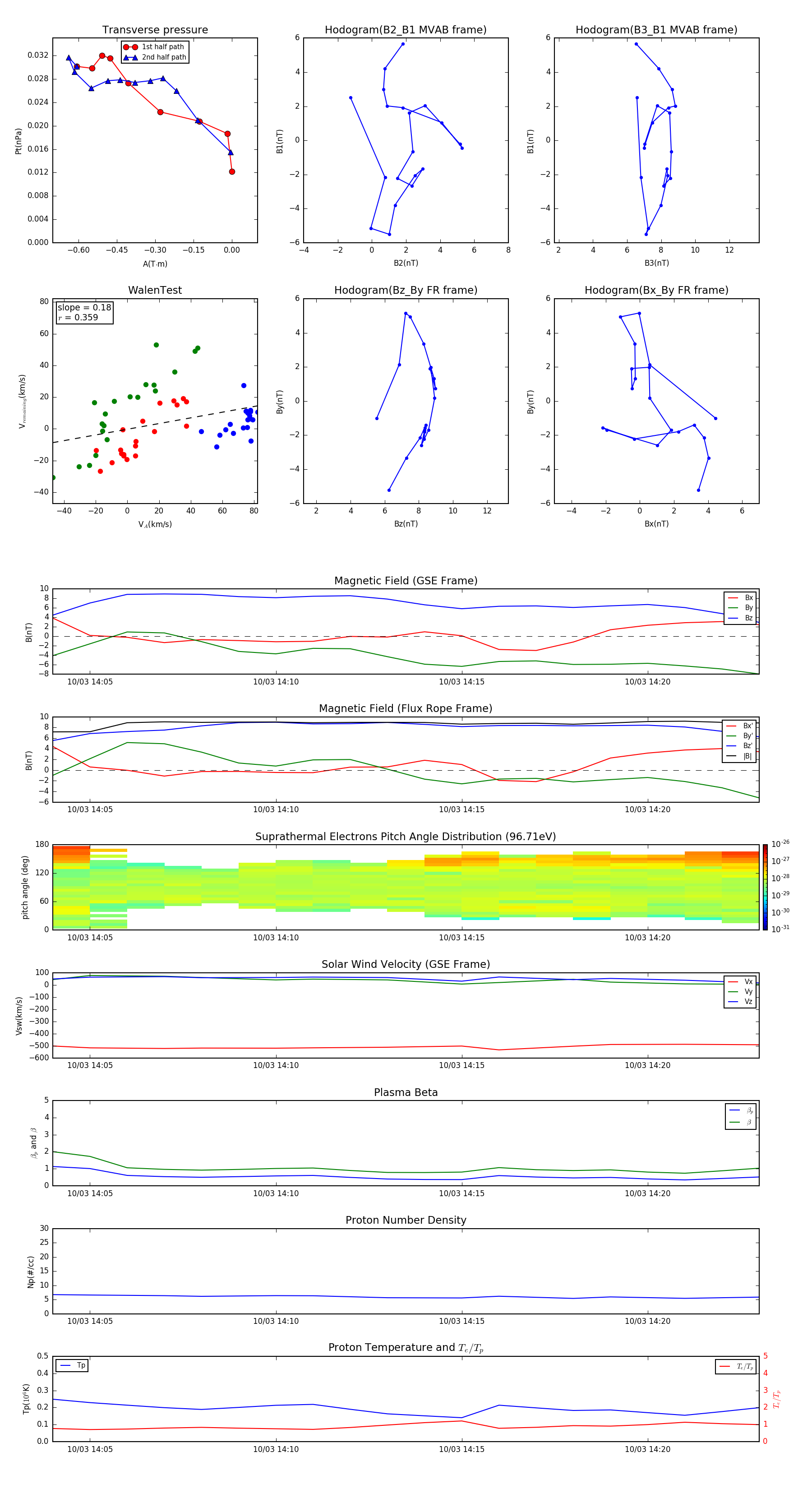Select the "Tp(10^6K)" y-axis label
This screenshot has height=1489, width=812.
(x=26, y=1399)
